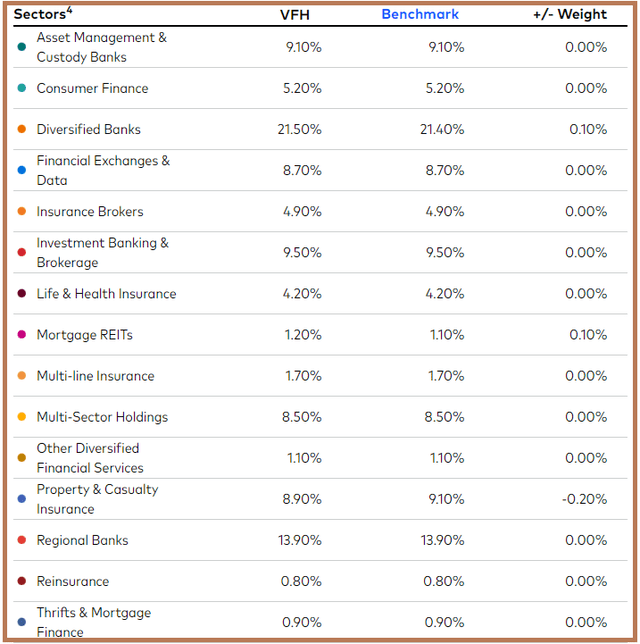Click the 8.90% VFH value for Property & Casualty
The width and height of the screenshot is (640, 644).
tap(302, 499)
